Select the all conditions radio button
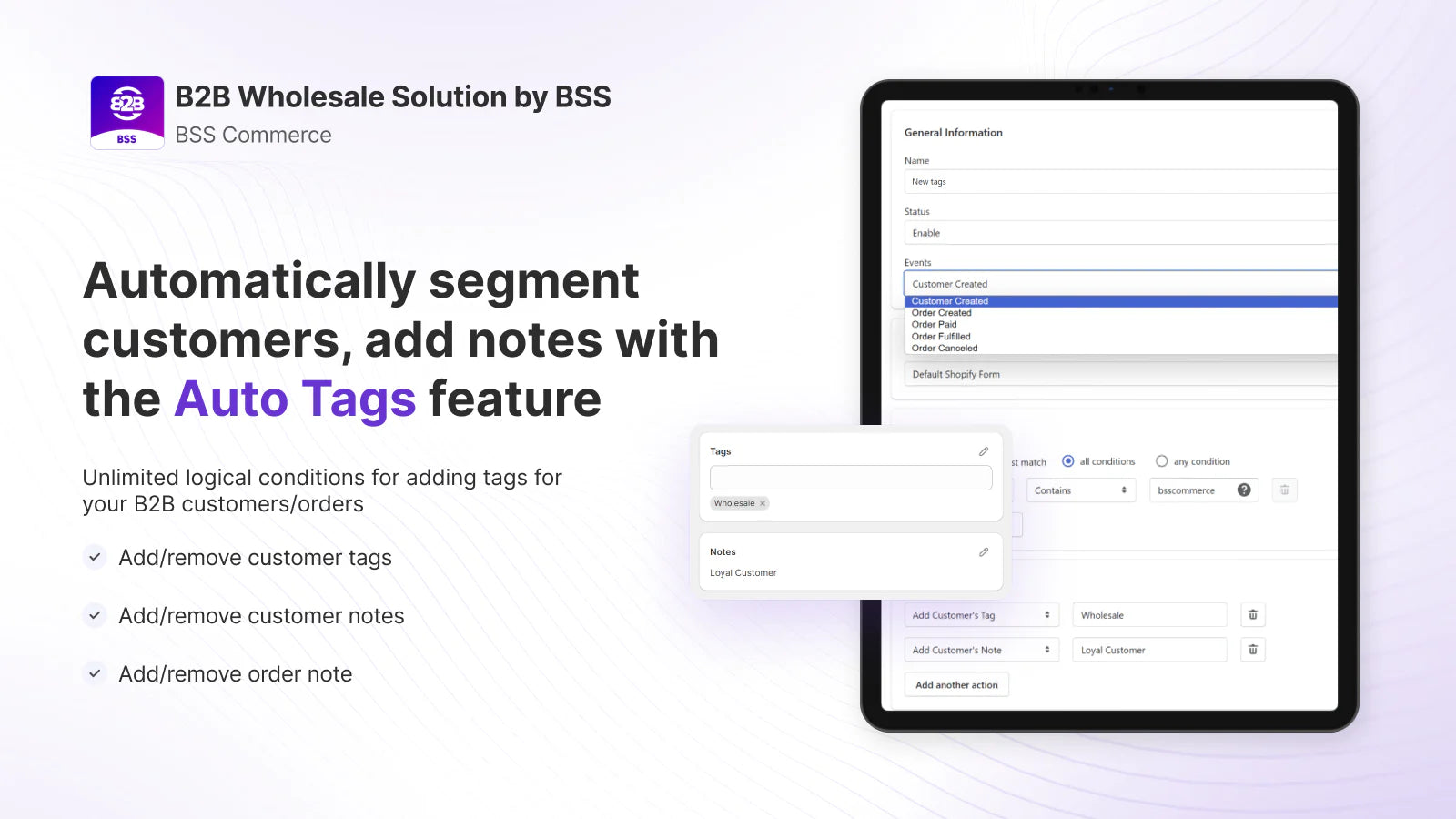 (x=1068, y=461)
